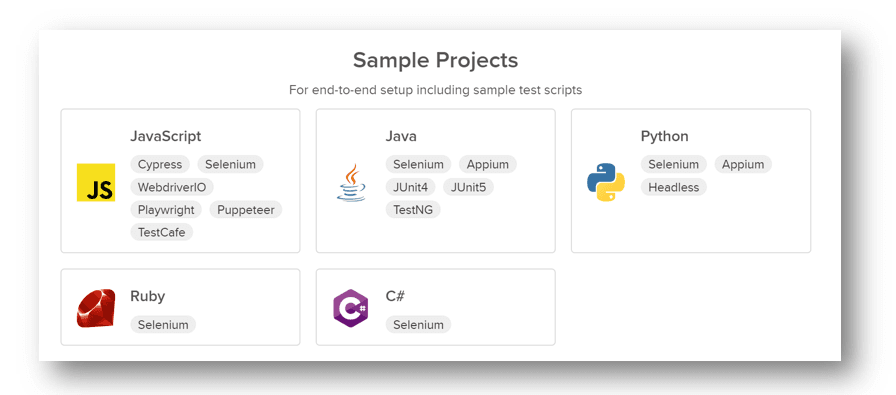Open Selenium tag under Ruby

click(x=163, y=325)
